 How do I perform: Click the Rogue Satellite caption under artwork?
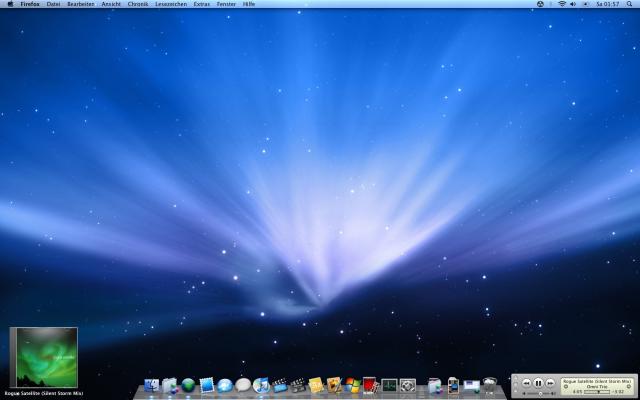coord(44,393)
